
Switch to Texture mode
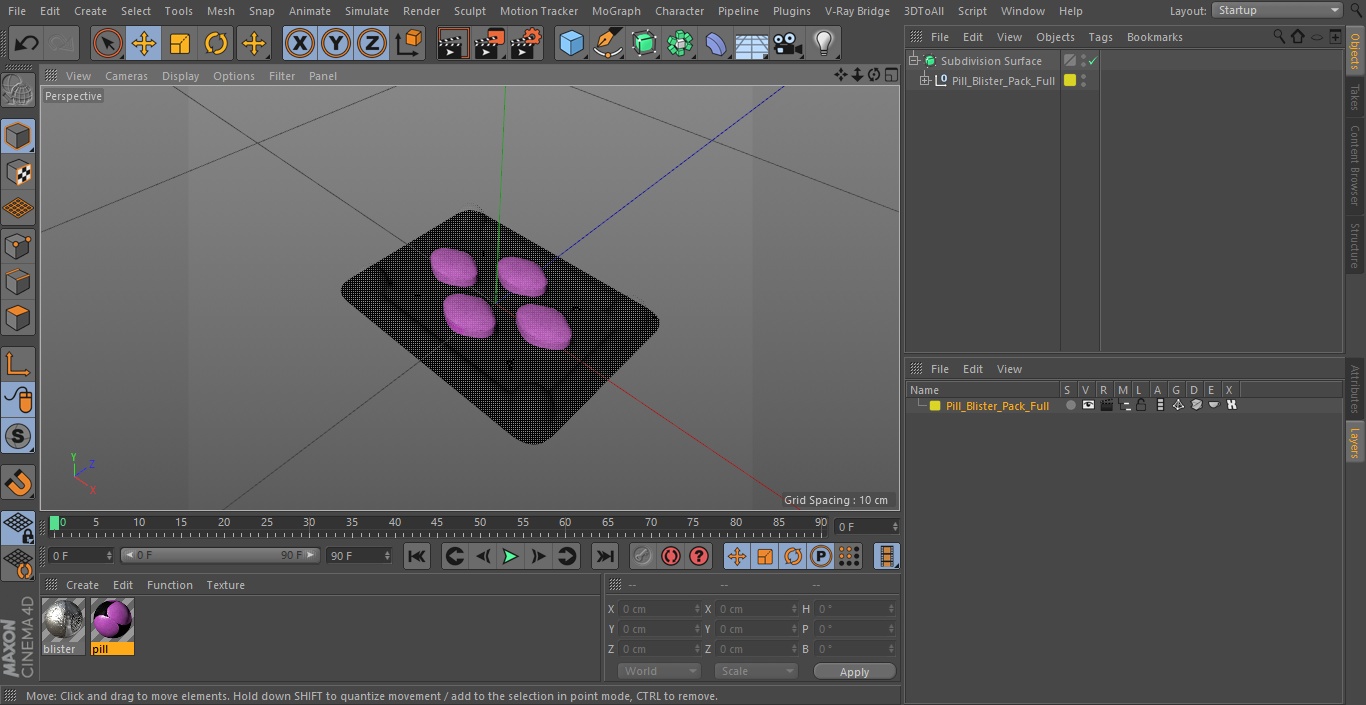[x=18, y=172]
